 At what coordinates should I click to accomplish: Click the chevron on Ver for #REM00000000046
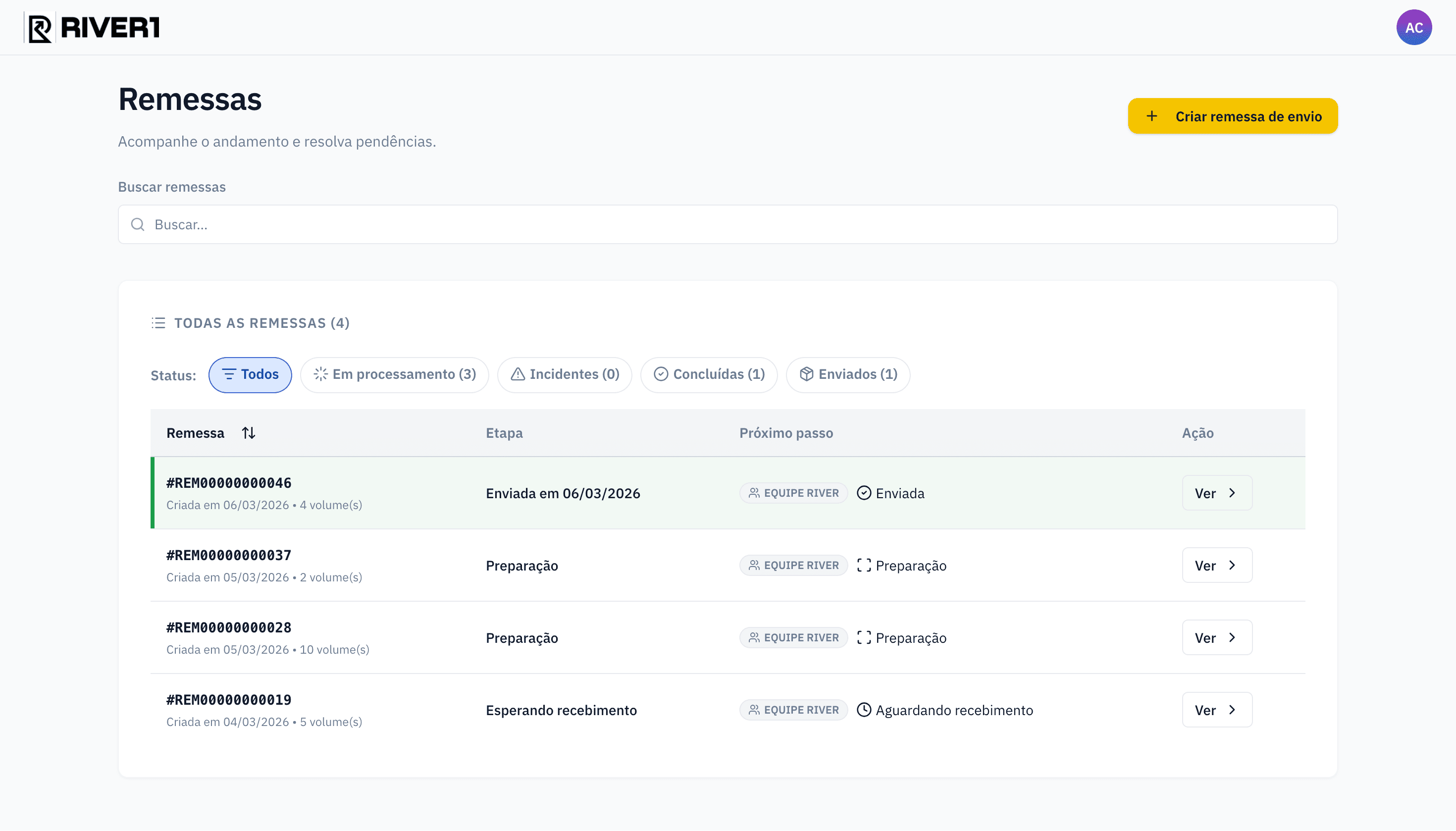(x=1232, y=493)
